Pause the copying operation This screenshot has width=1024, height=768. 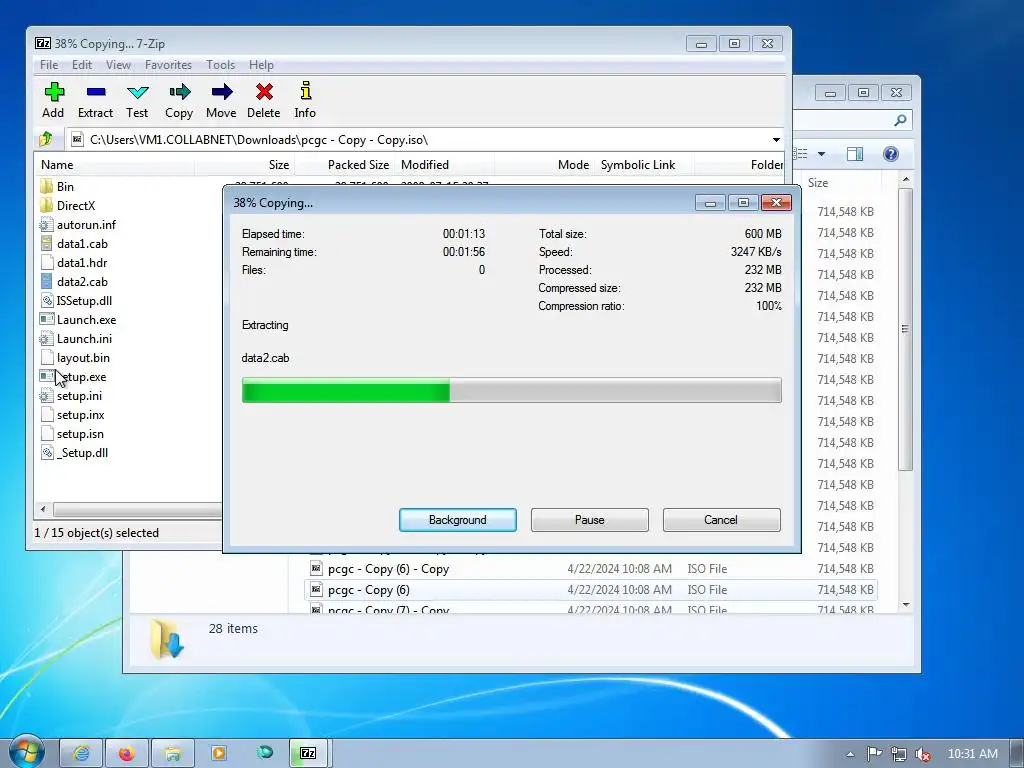[590, 520]
